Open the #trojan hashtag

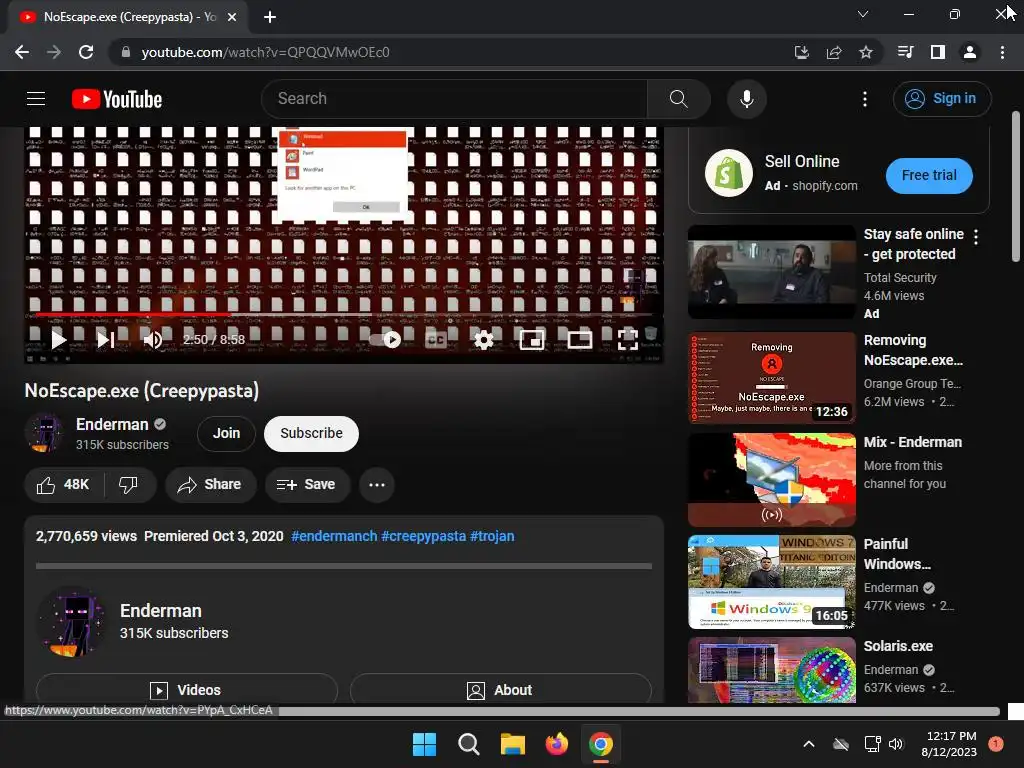point(492,536)
